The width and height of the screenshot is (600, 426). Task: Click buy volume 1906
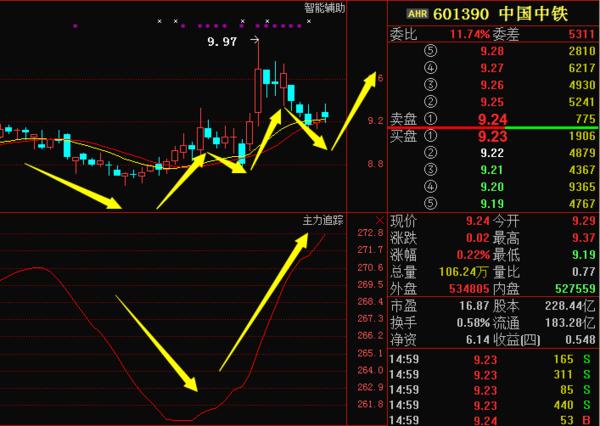(x=582, y=136)
